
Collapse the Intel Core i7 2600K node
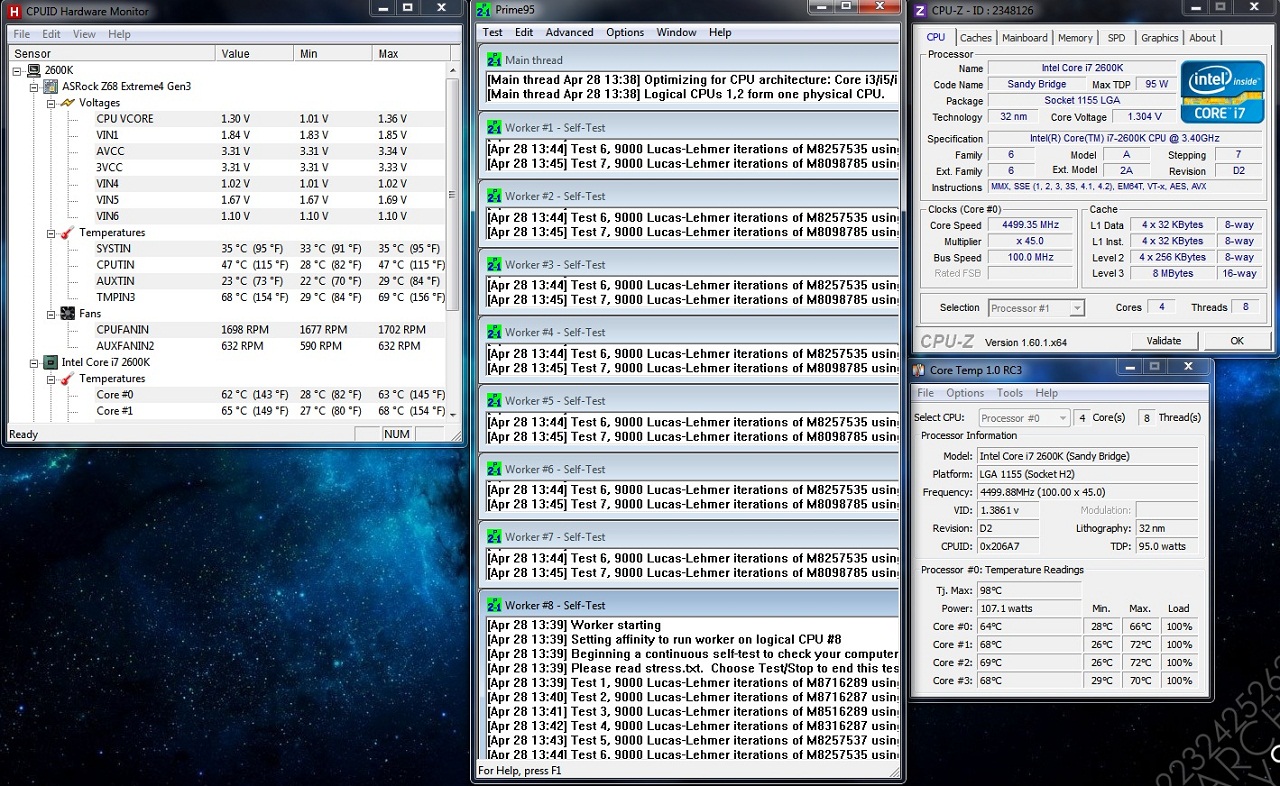pyautogui.click(x=34, y=362)
